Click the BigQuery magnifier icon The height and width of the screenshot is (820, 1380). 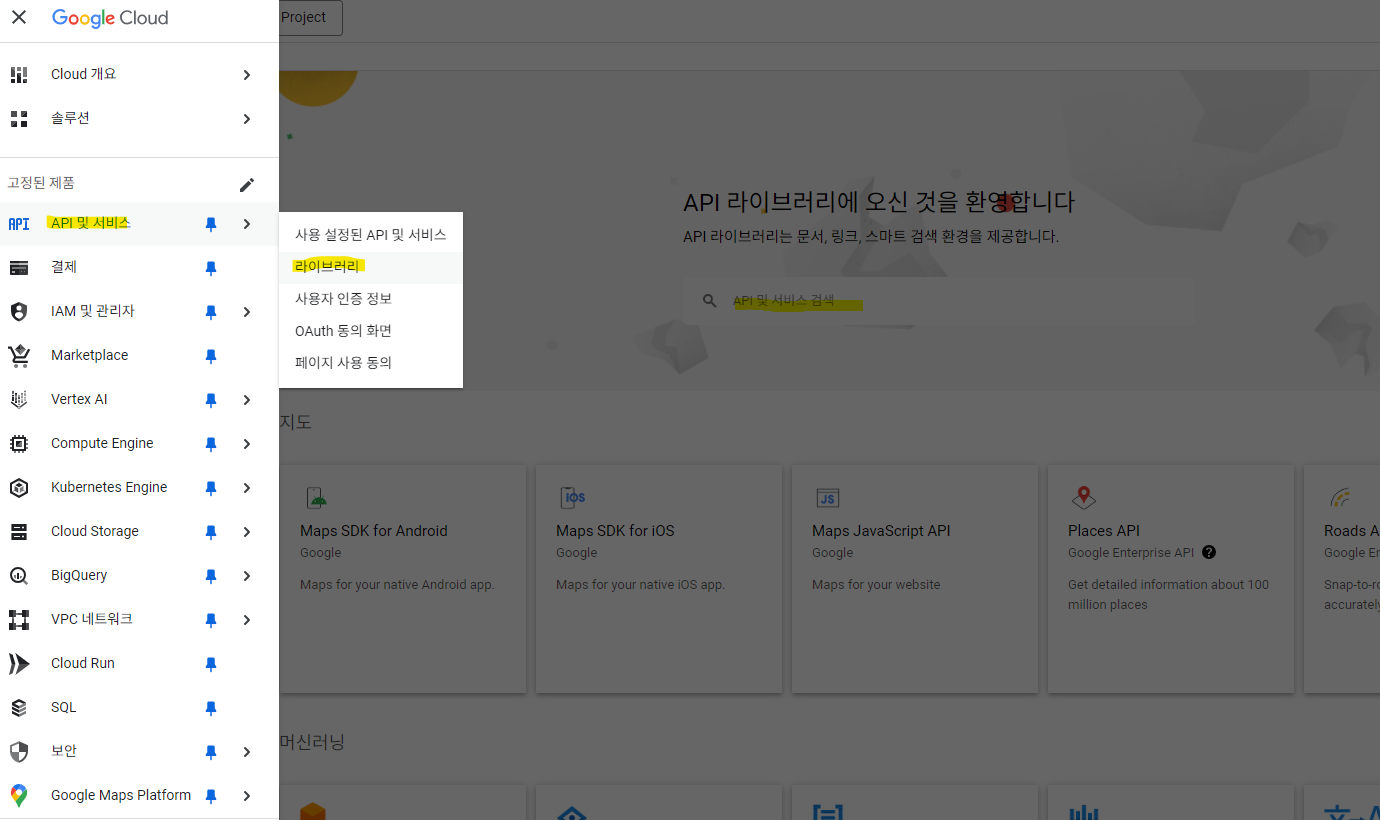point(19,576)
